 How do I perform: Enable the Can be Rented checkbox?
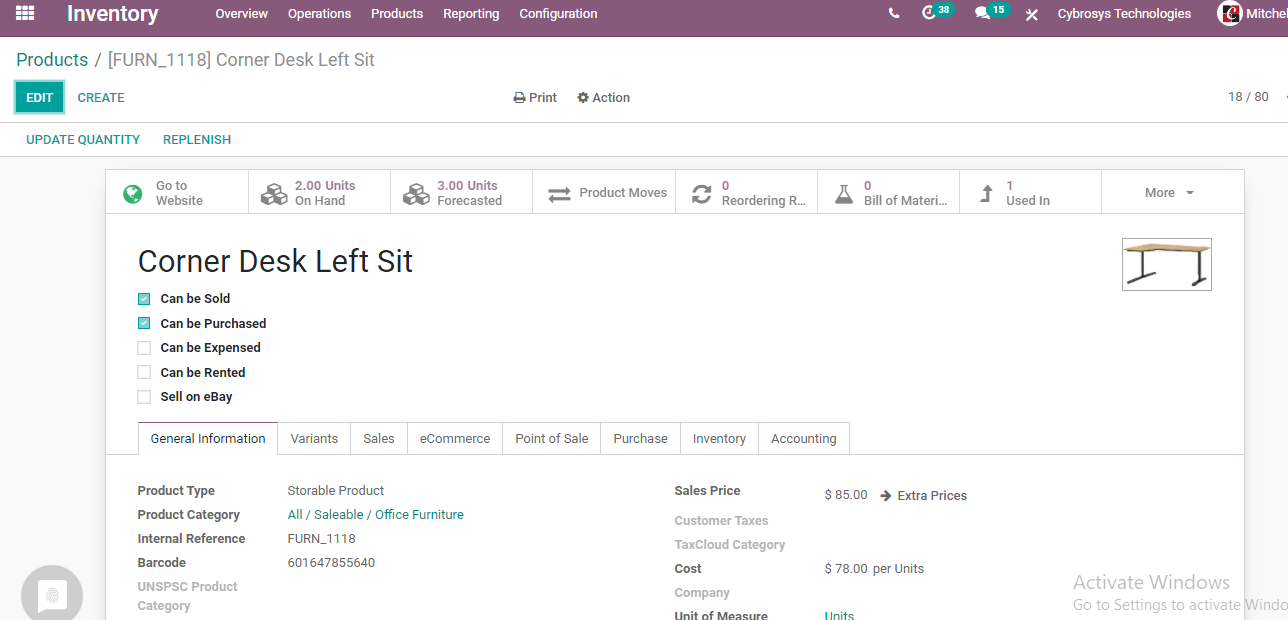(144, 372)
